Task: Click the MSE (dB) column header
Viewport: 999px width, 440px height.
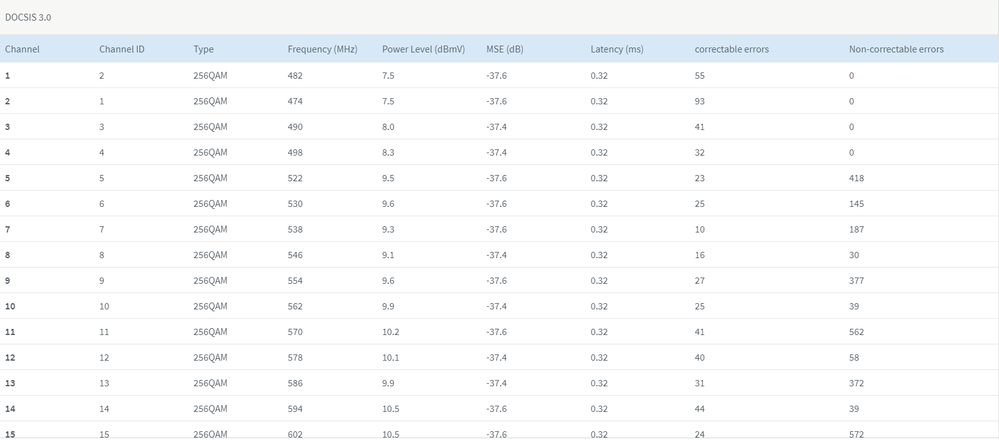Action: pos(507,49)
